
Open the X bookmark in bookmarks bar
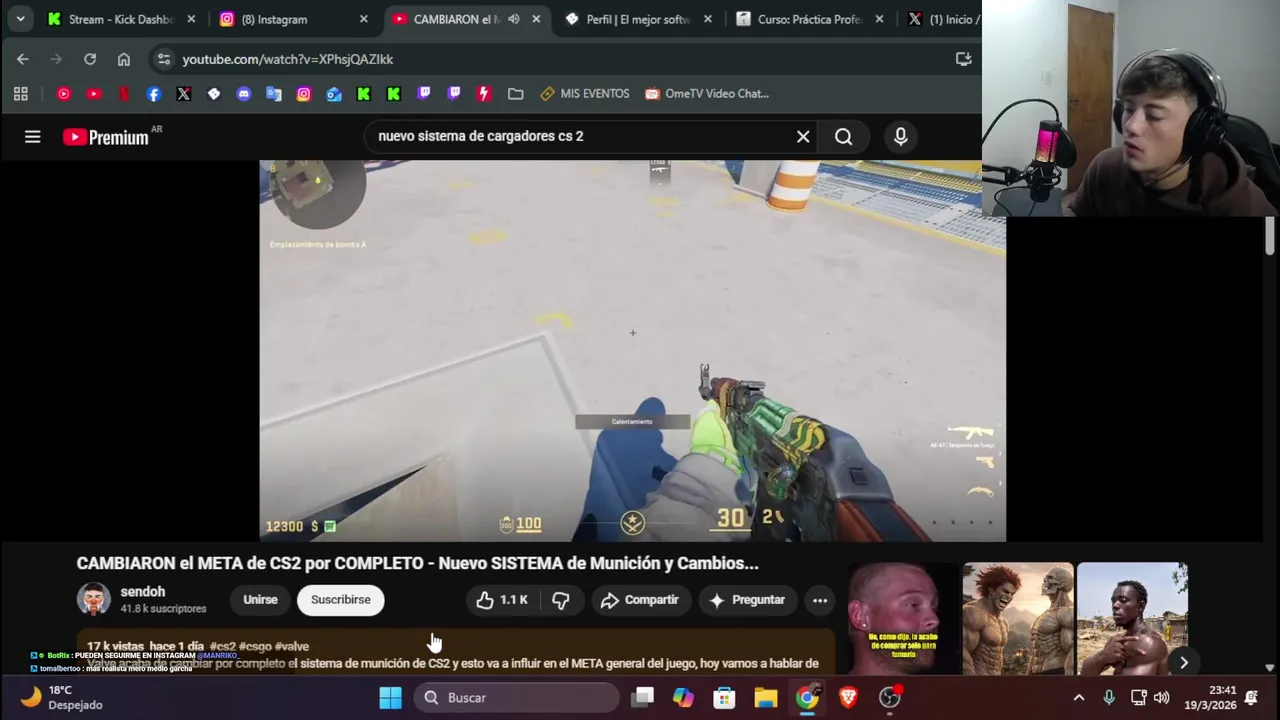pos(184,94)
